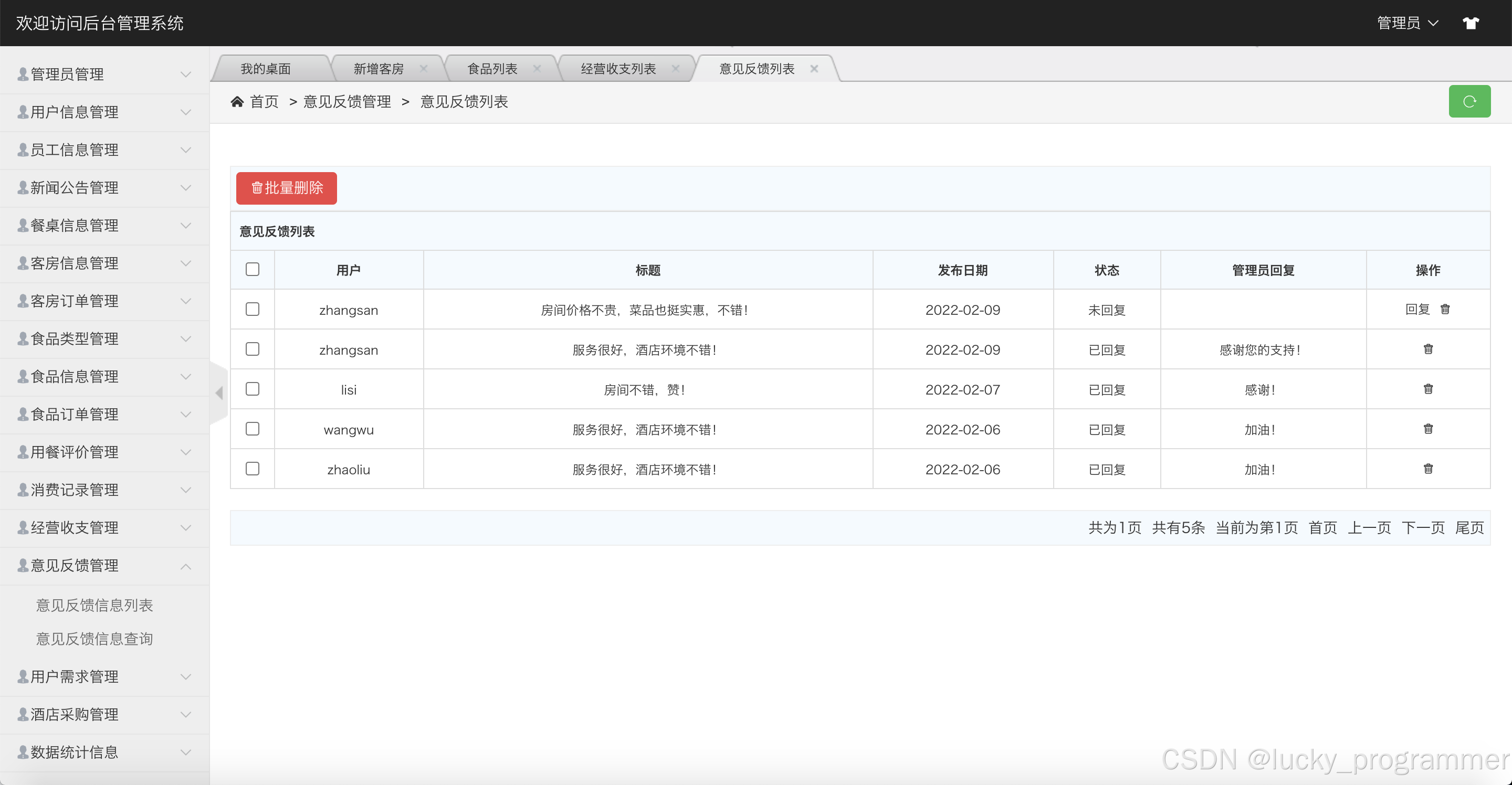Click the home icon in breadcrumb
Image resolution: width=1512 pixels, height=785 pixels.
coord(237,102)
